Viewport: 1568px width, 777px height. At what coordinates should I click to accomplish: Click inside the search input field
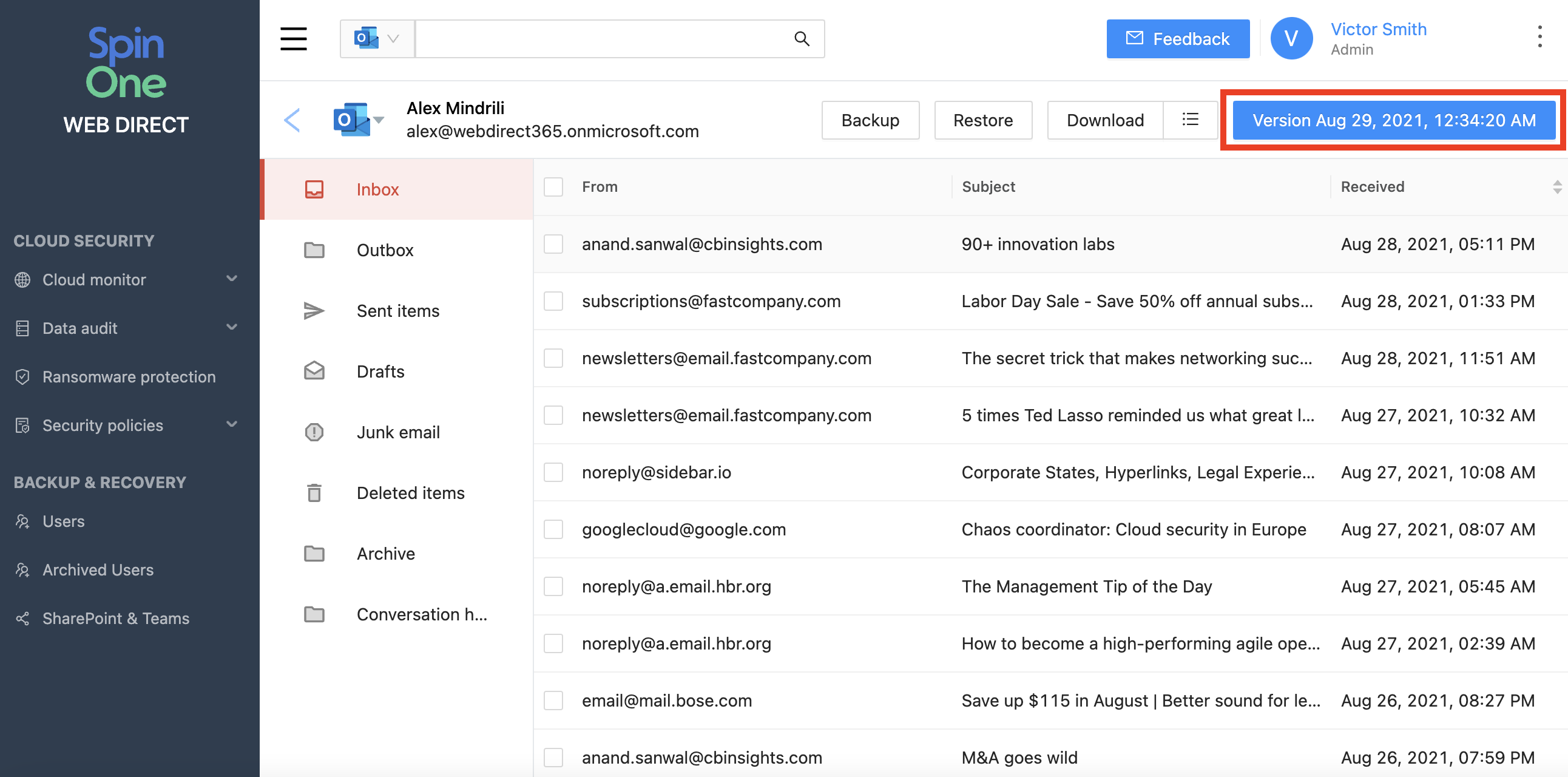tap(603, 39)
